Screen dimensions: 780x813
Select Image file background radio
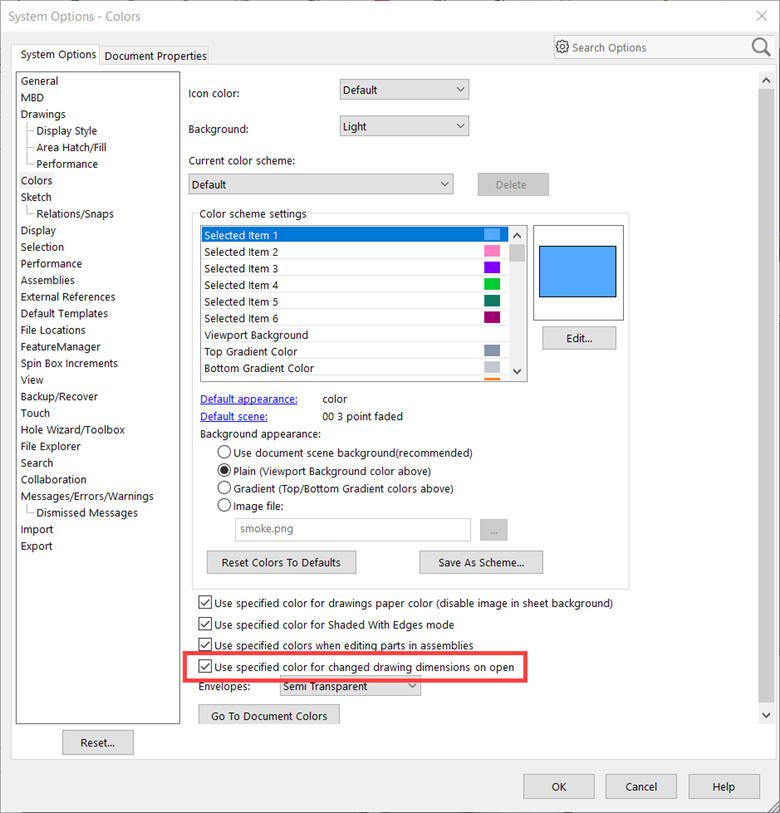(x=224, y=505)
